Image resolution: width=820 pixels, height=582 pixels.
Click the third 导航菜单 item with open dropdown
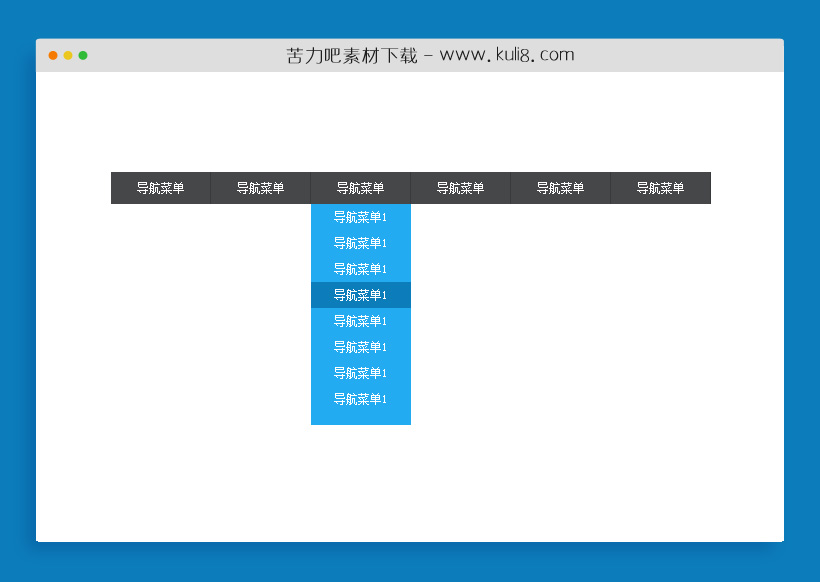pos(360,188)
